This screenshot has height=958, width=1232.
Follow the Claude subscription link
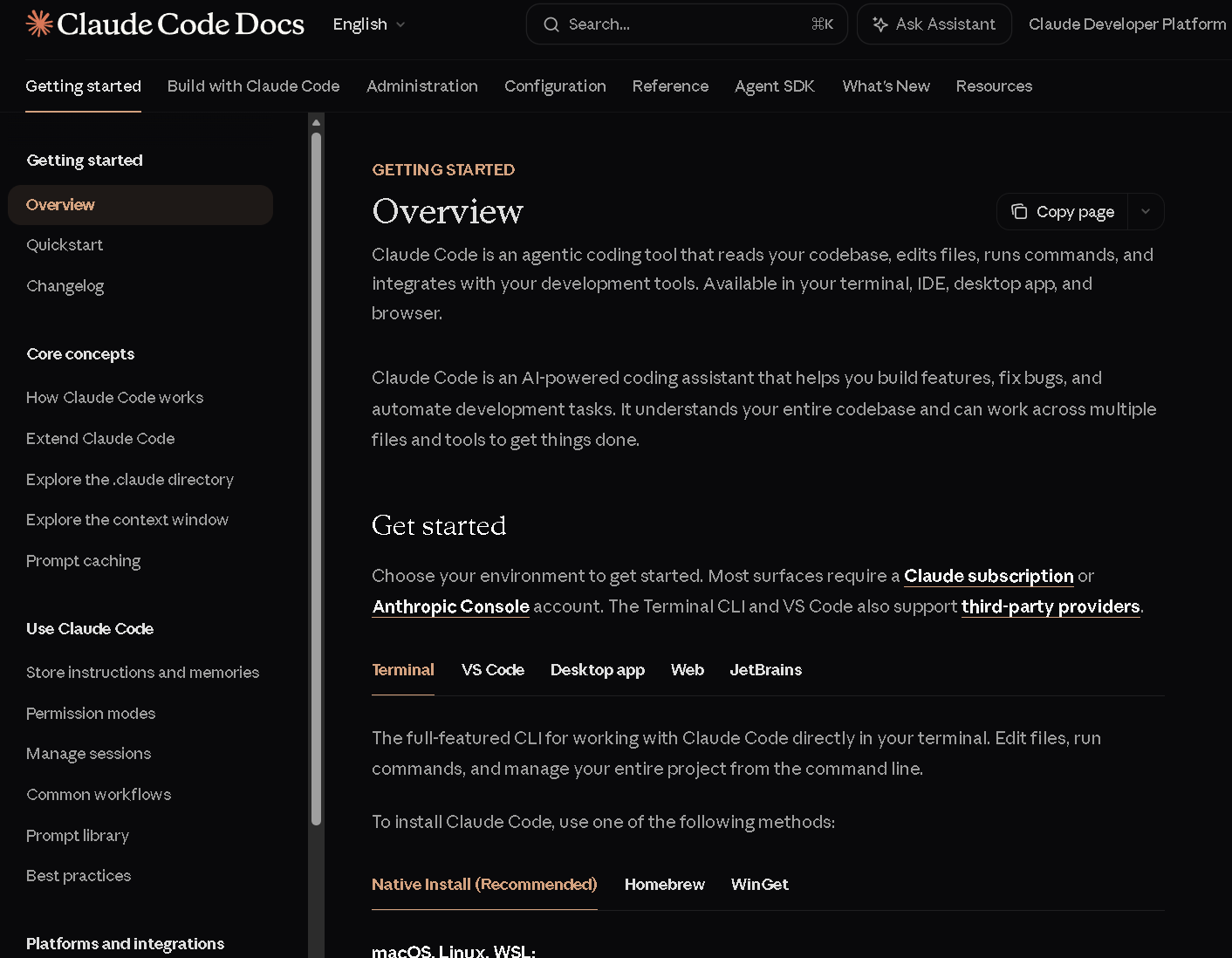[989, 576]
